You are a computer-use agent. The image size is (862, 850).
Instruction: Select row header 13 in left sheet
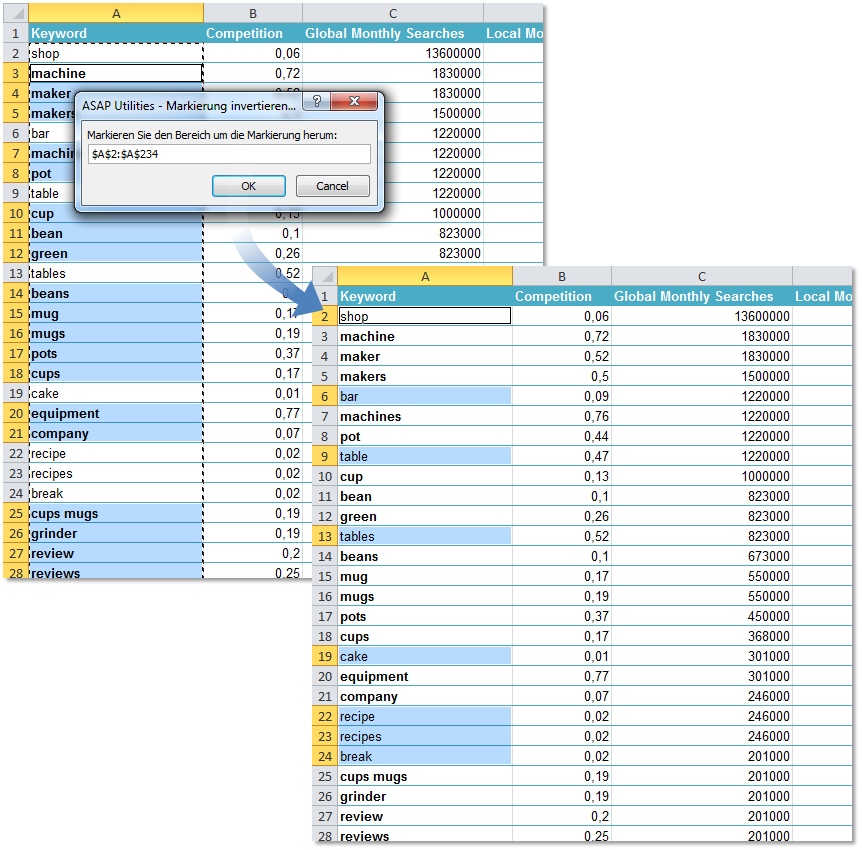pos(16,273)
